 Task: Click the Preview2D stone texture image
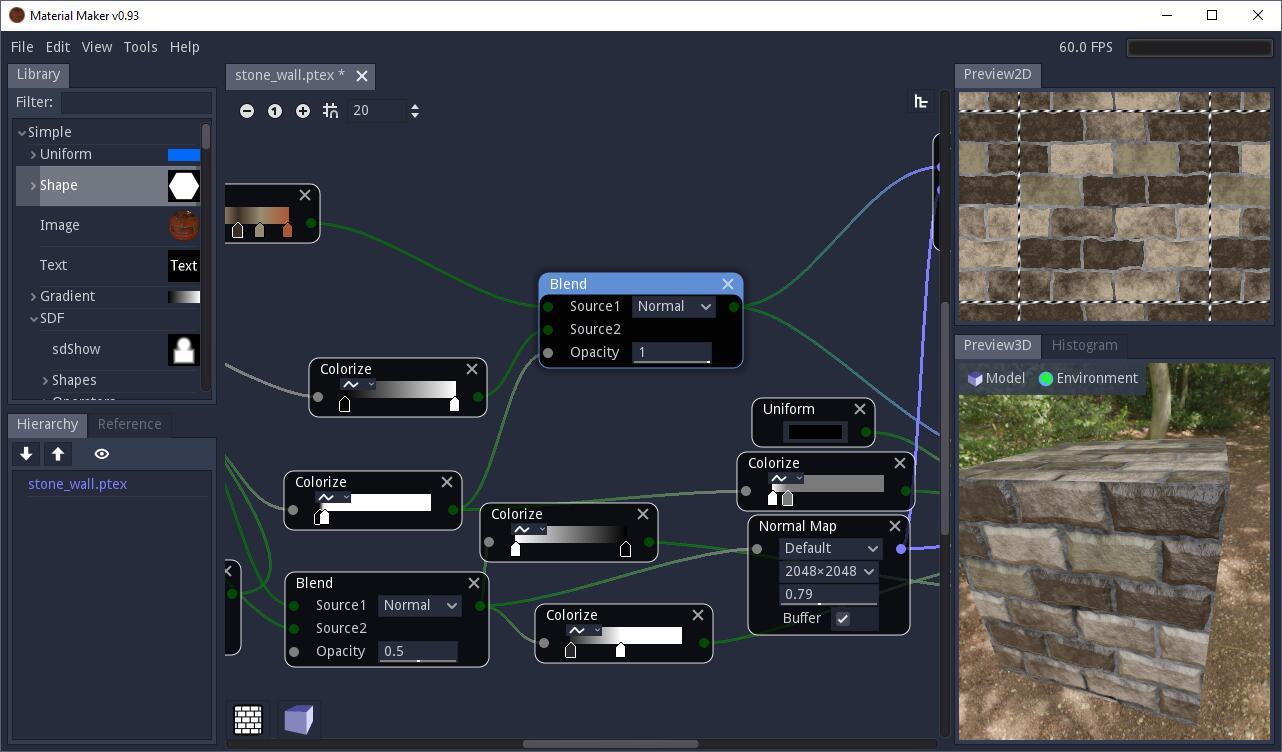pos(1114,207)
